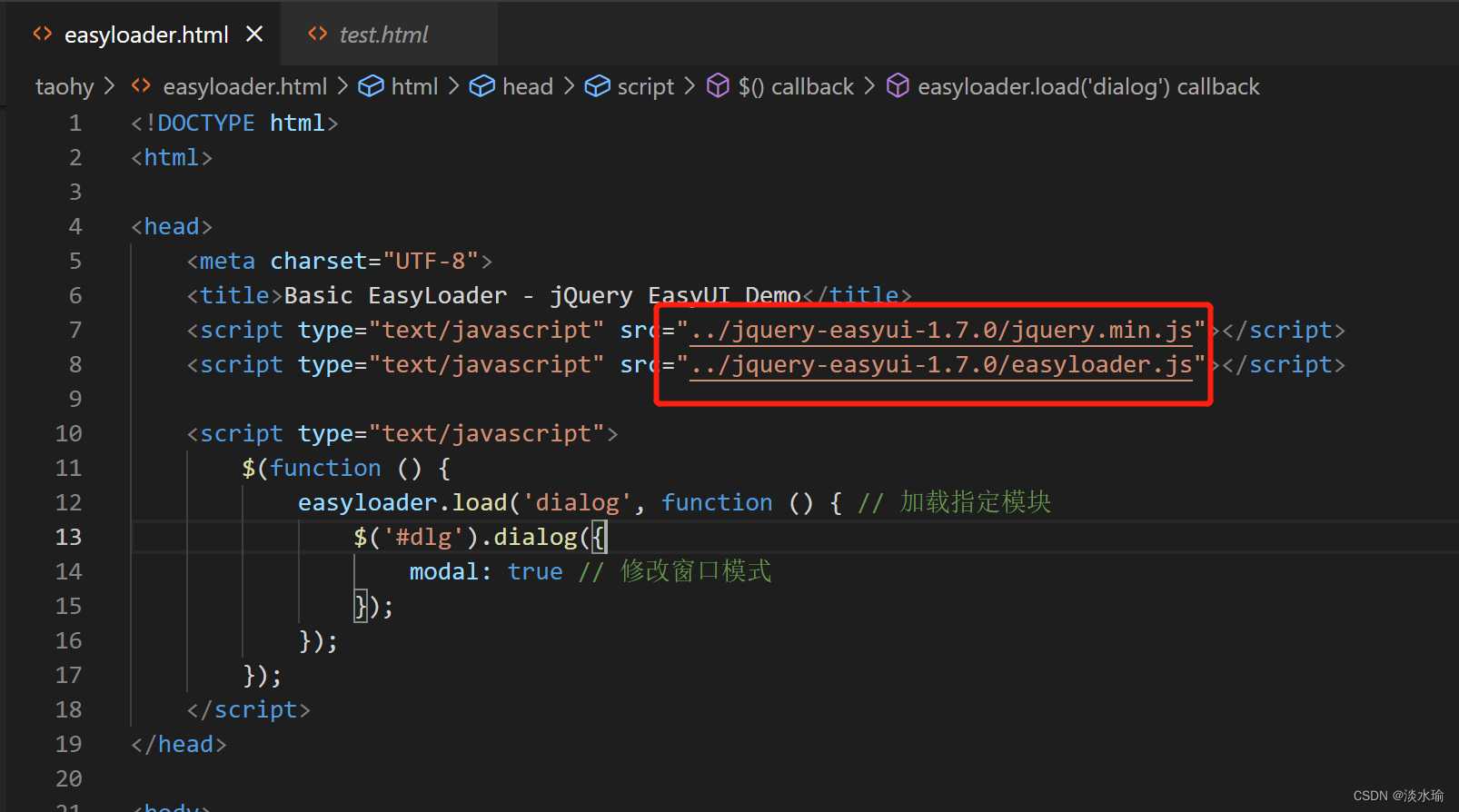Select easyloader.html in the breadcrumb
This screenshot has width=1459, height=812.
click(x=244, y=86)
